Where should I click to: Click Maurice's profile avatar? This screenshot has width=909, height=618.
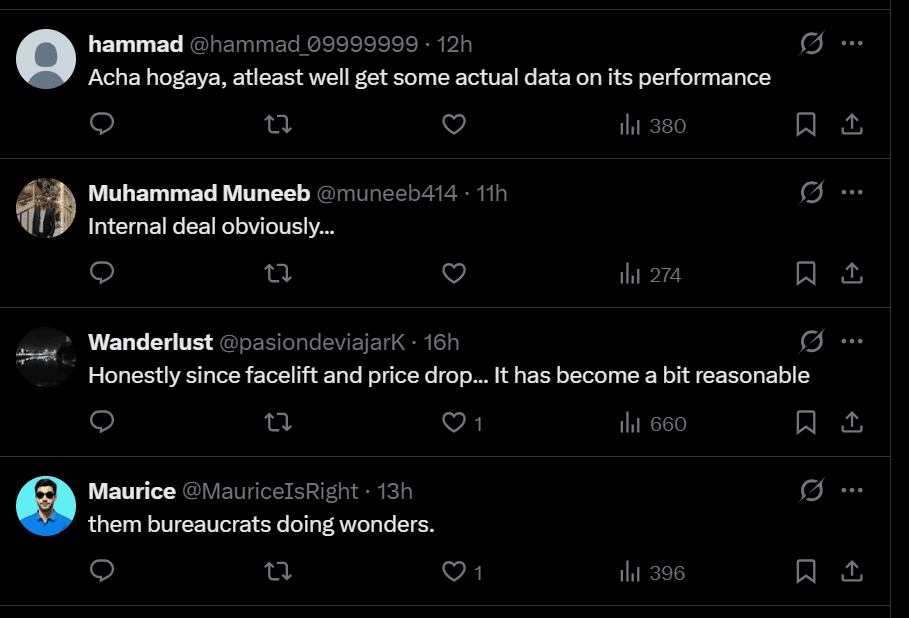pyautogui.click(x=46, y=506)
